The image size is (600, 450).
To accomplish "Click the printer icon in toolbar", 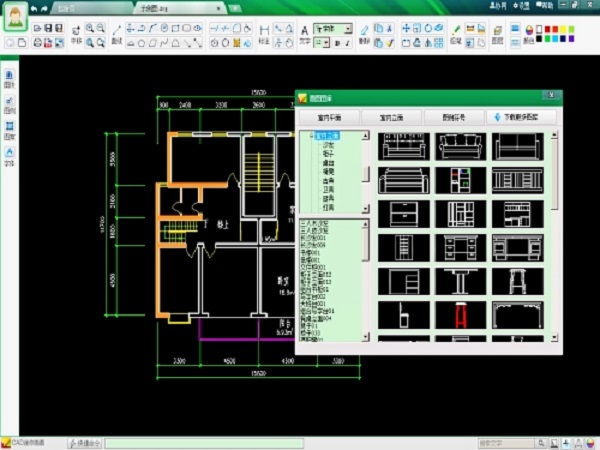I will pyautogui.click(x=37, y=43).
